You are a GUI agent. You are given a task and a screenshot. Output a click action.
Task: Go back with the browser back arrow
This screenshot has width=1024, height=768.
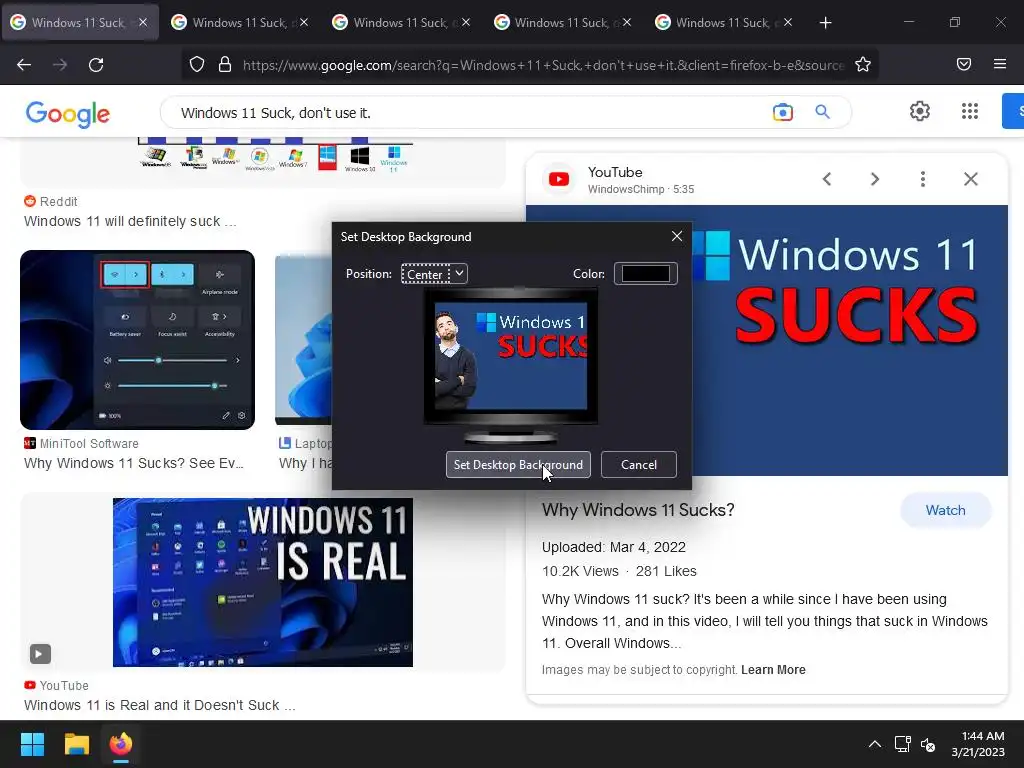24,65
